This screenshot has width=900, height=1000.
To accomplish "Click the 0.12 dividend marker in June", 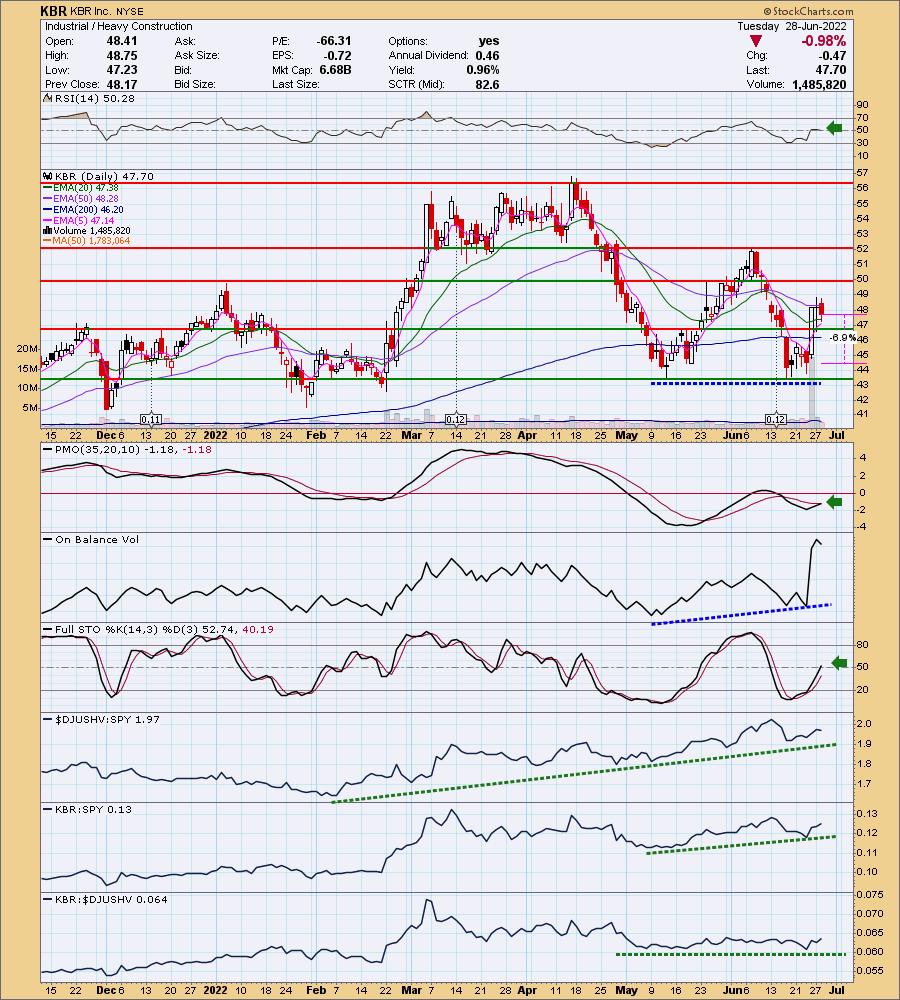I will coord(776,420).
